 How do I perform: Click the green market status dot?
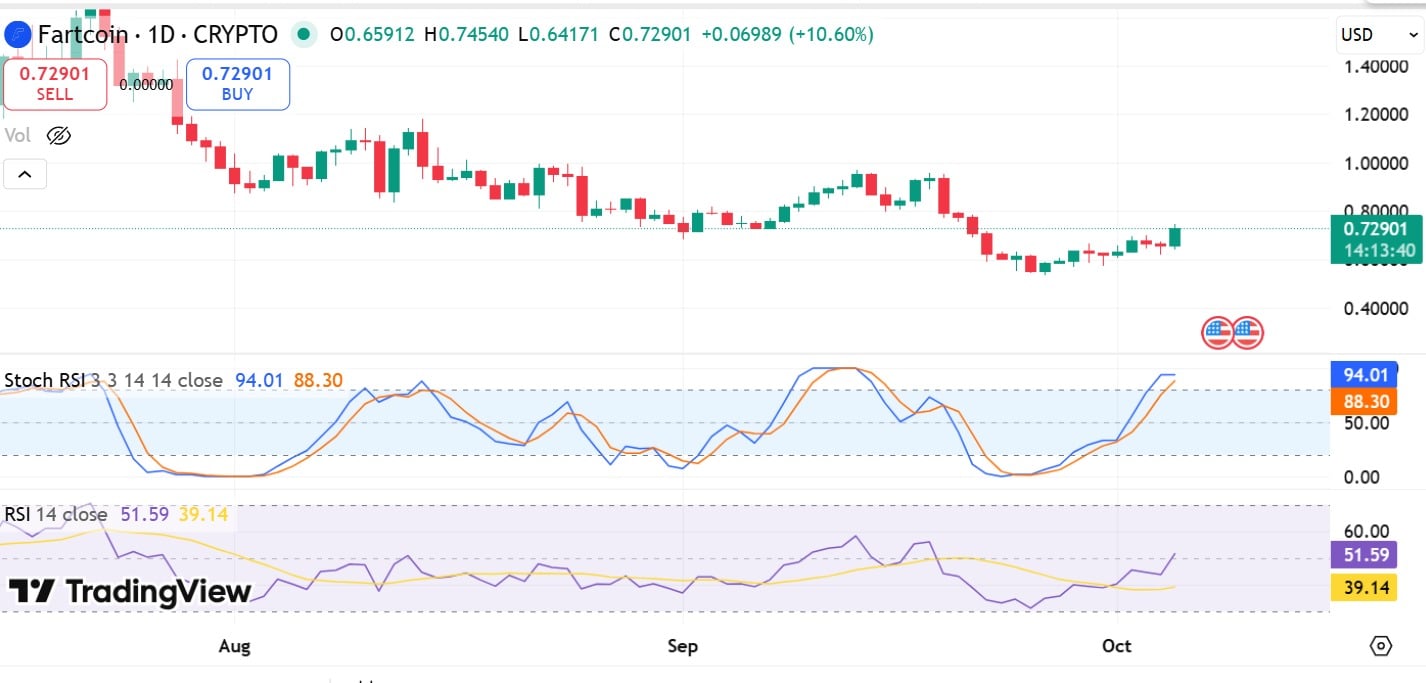(303, 33)
